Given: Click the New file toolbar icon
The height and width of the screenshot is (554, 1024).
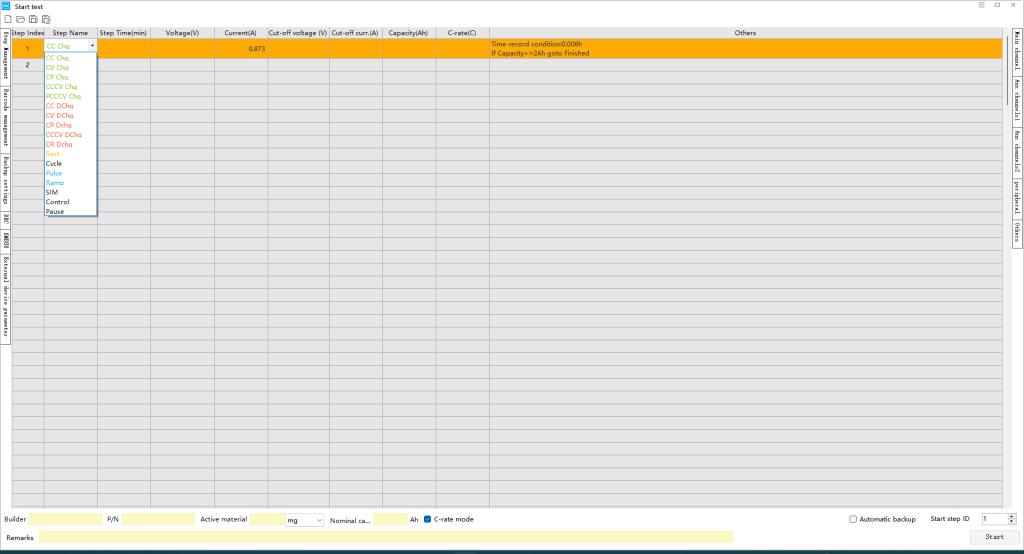Looking at the screenshot, I should tap(8, 19).
